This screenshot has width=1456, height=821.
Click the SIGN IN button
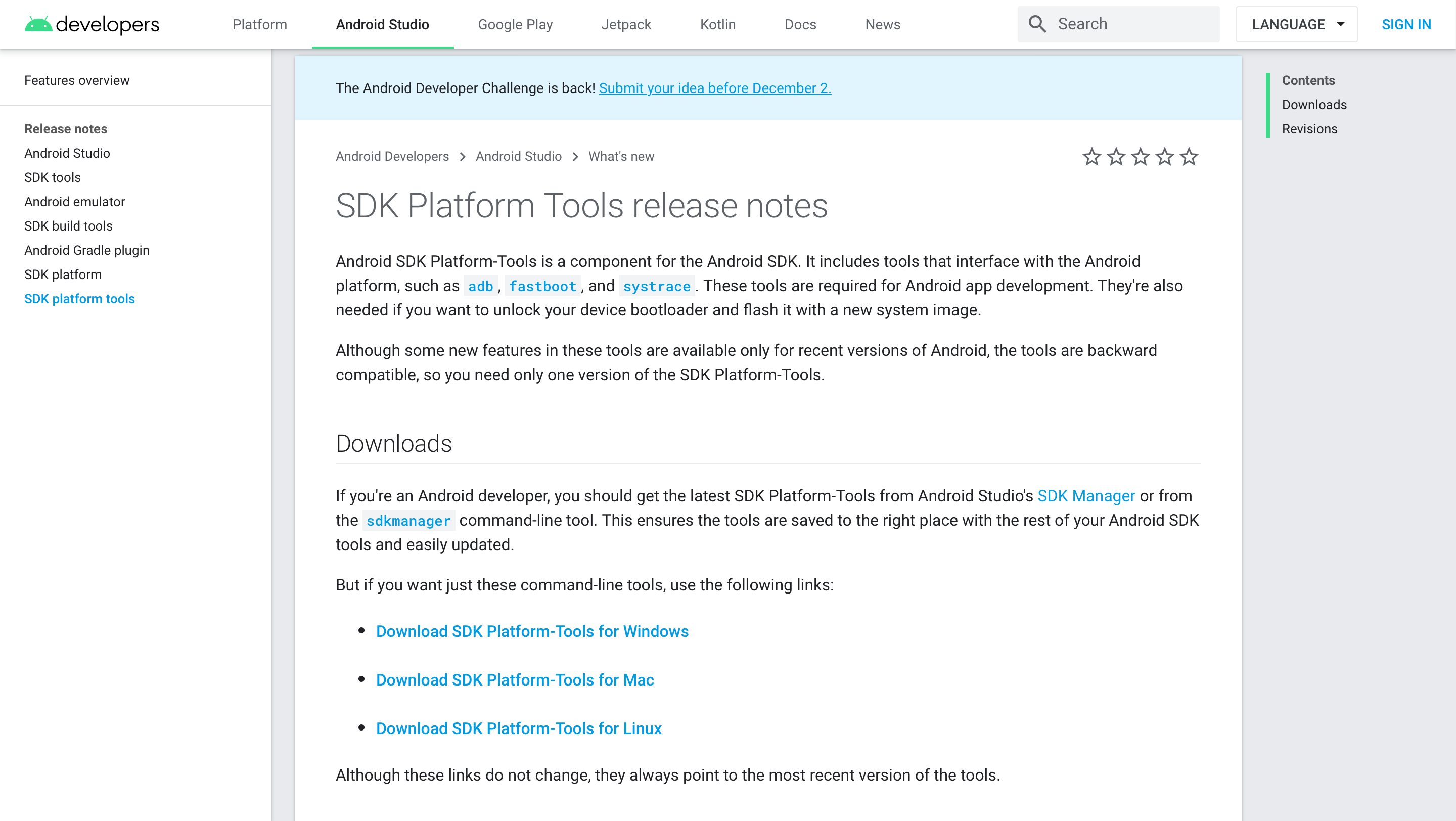(1405, 24)
